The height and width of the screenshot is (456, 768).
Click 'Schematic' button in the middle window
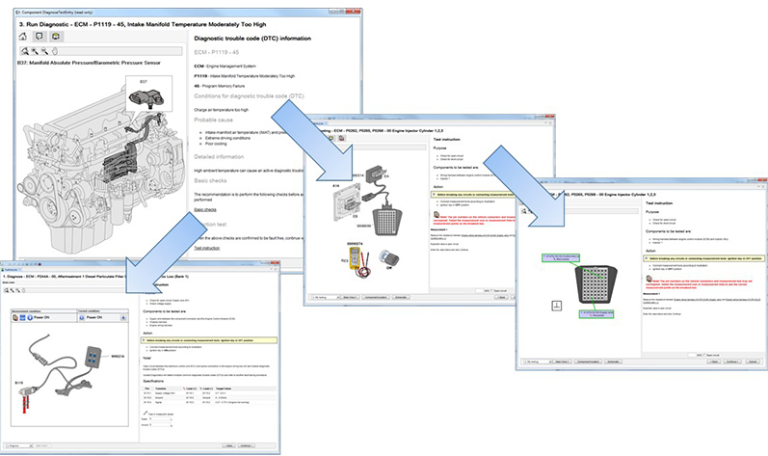coord(402,297)
